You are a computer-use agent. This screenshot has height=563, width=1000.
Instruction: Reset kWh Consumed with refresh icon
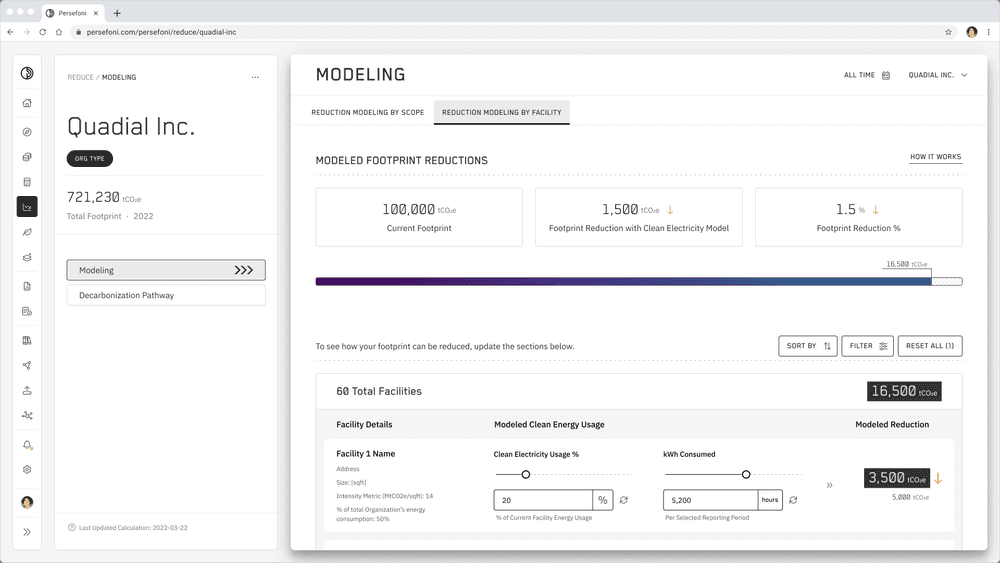(x=793, y=500)
